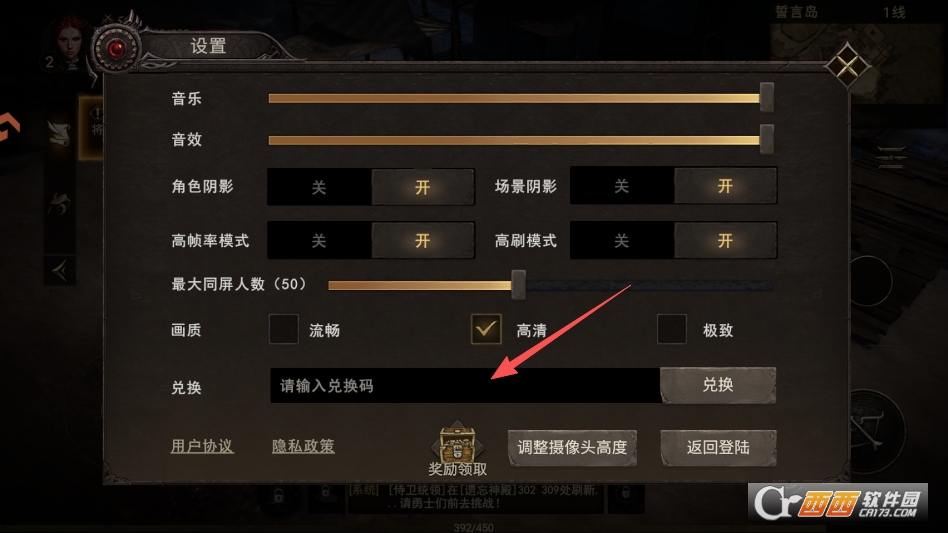Tap the red-haired character portrait
Screen dimensions: 948x533
click(70, 42)
